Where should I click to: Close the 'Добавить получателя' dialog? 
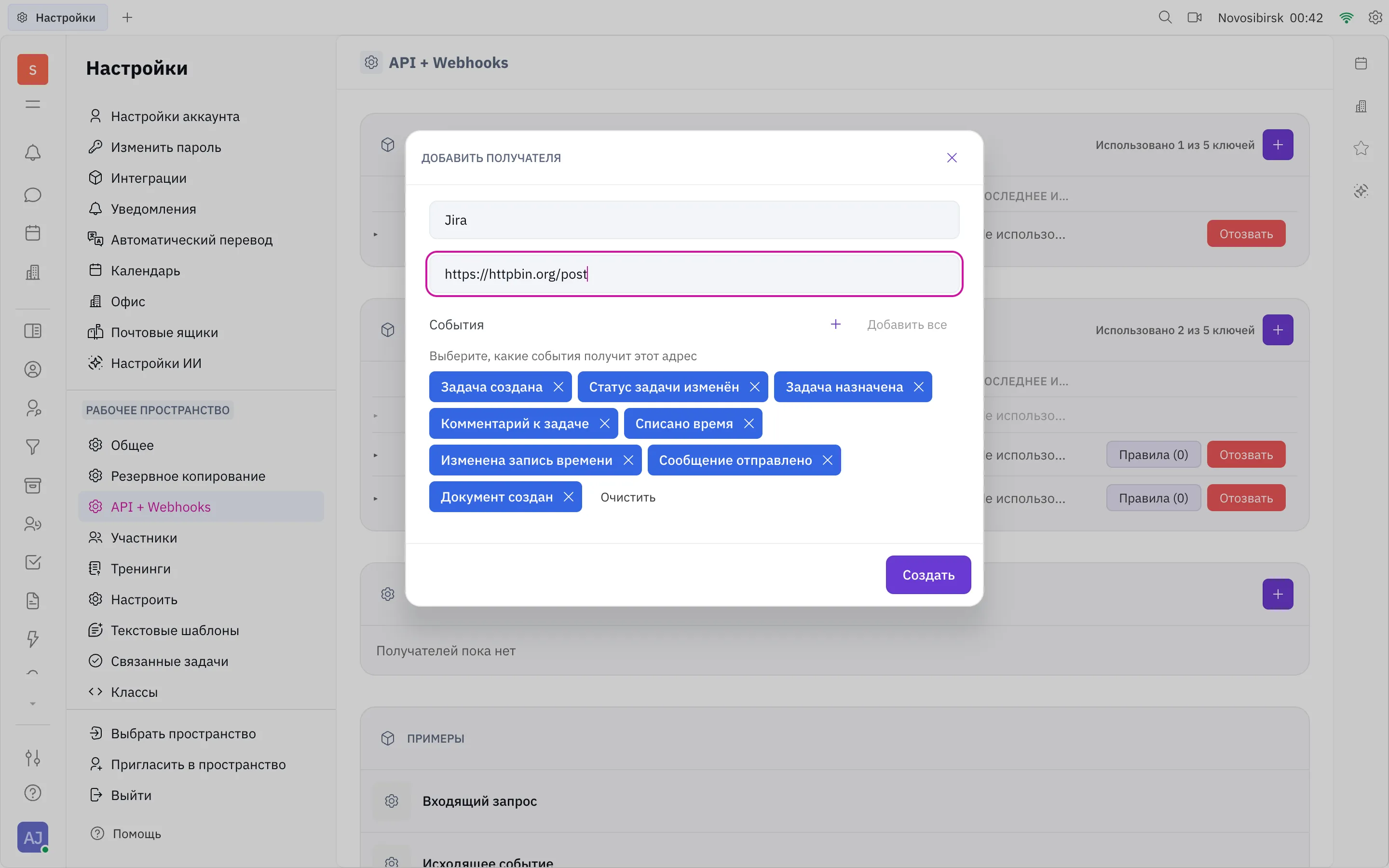tap(952, 158)
